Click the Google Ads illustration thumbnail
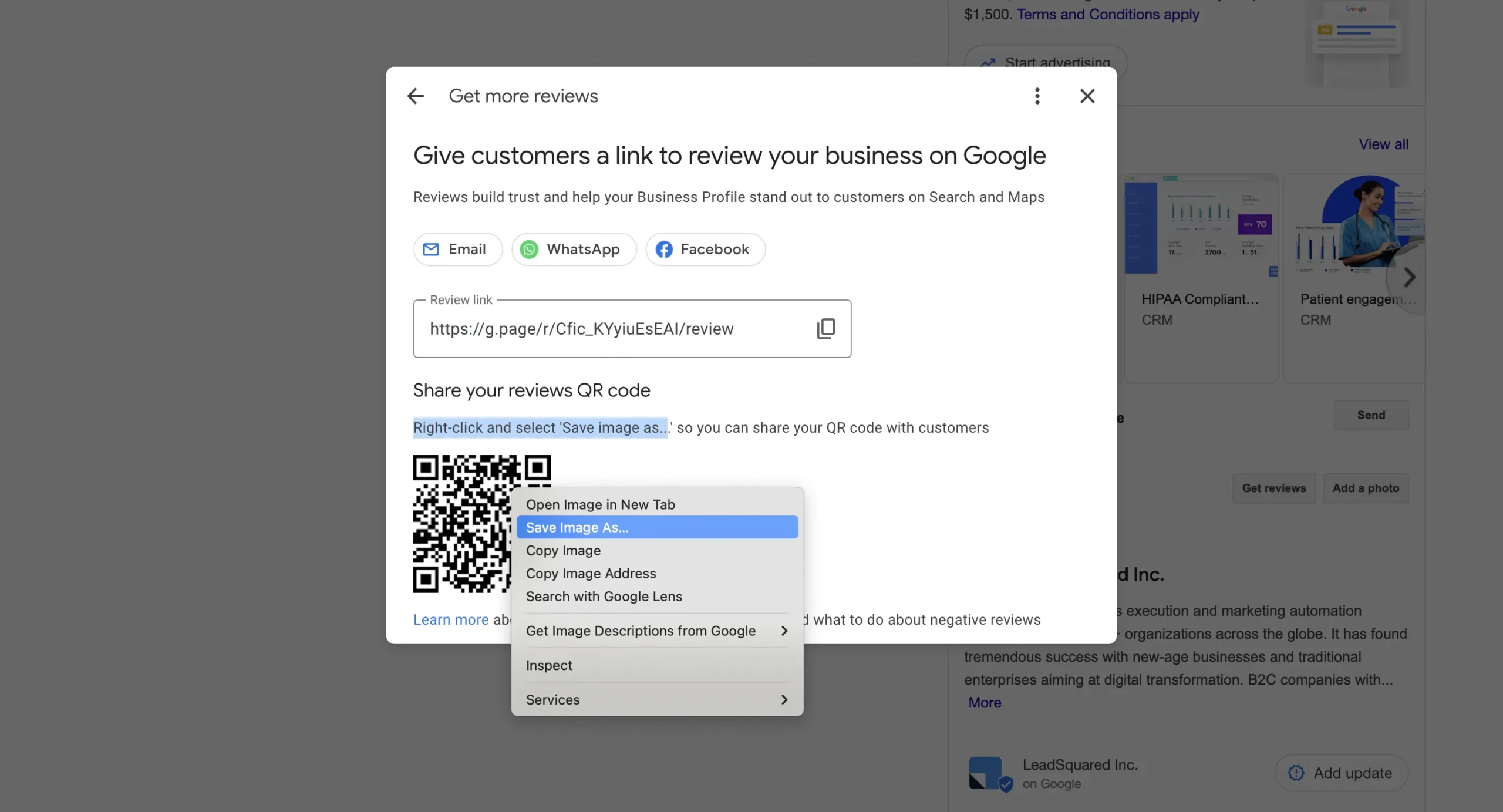 [1357, 43]
